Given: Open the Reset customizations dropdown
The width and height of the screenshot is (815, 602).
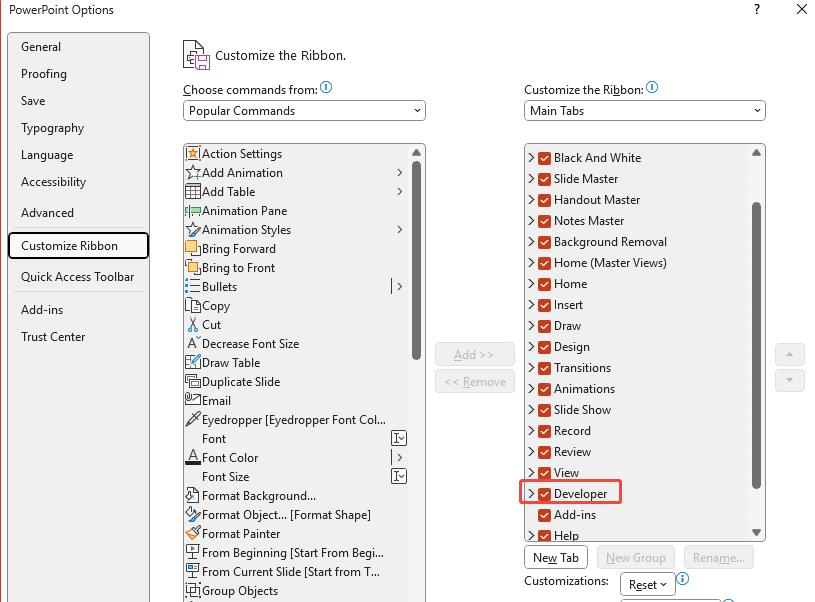Looking at the screenshot, I should tap(647, 584).
